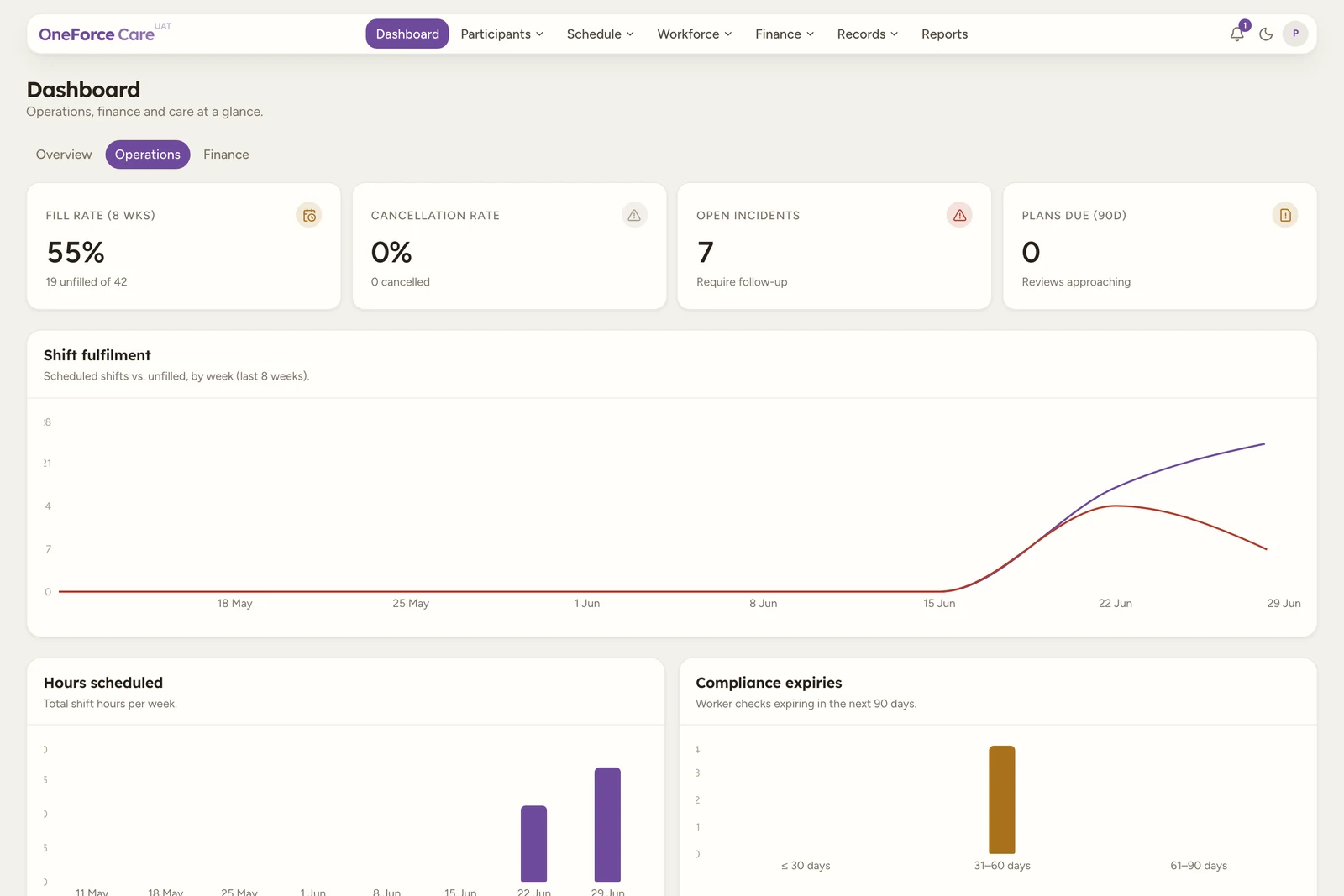The width and height of the screenshot is (1344, 896).
Task: Click the OneForce Care logo
Action: pyautogui.click(x=97, y=34)
